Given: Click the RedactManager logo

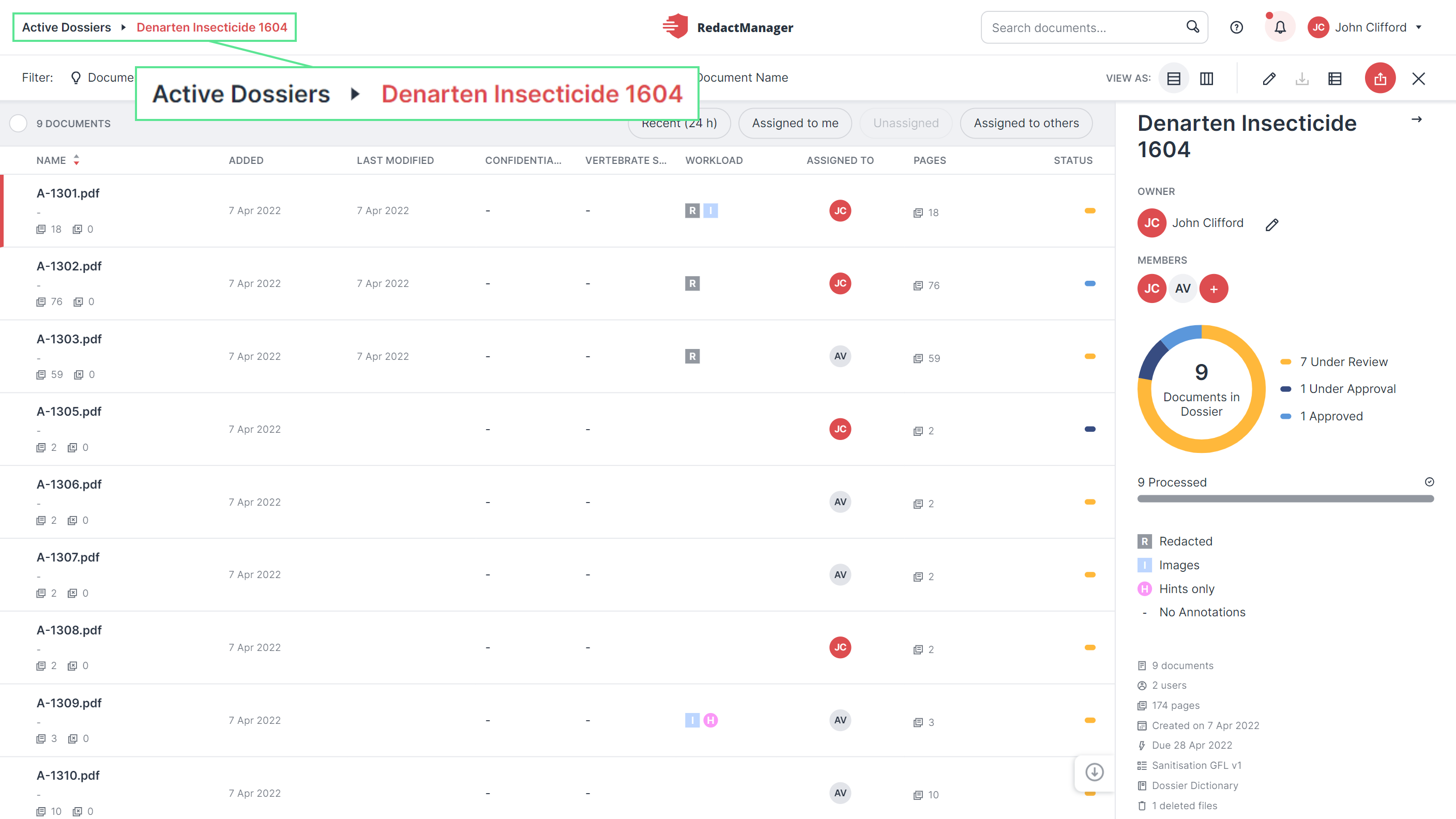Looking at the screenshot, I should tap(727, 26).
